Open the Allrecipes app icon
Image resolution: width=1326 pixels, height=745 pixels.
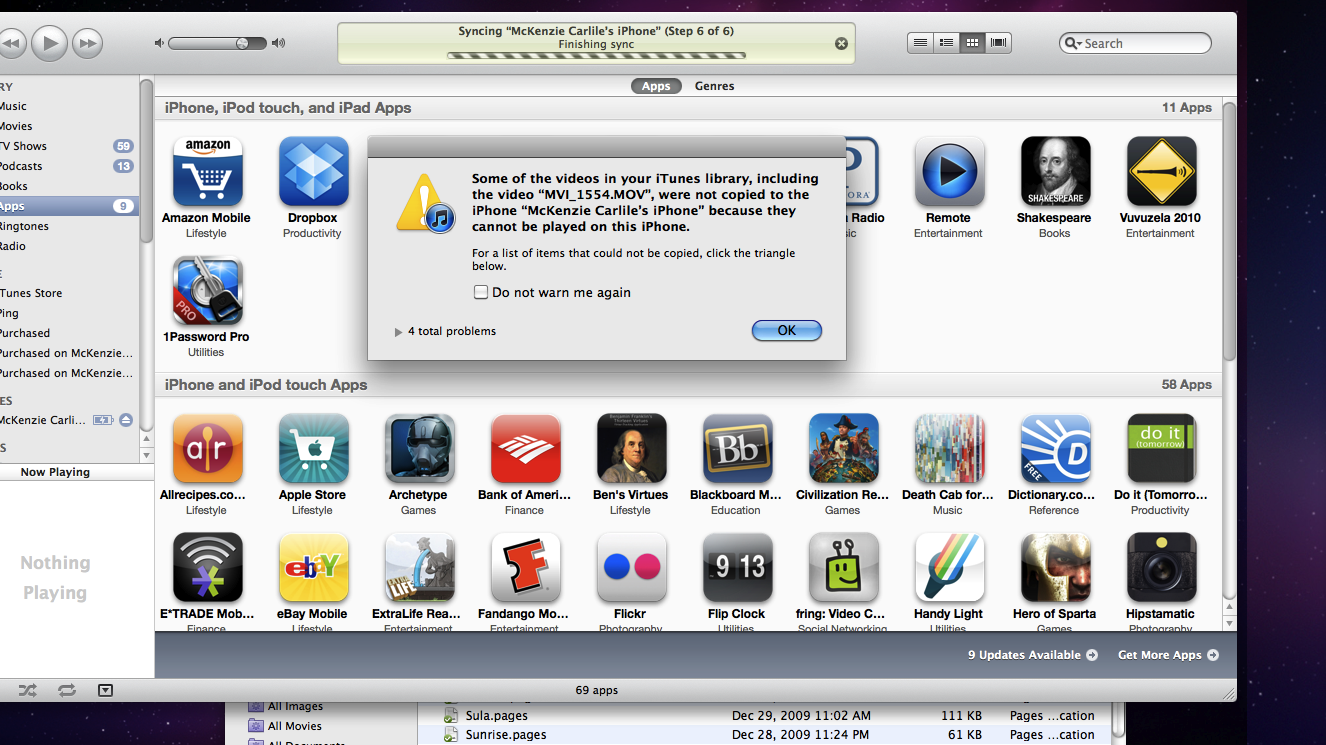(207, 449)
